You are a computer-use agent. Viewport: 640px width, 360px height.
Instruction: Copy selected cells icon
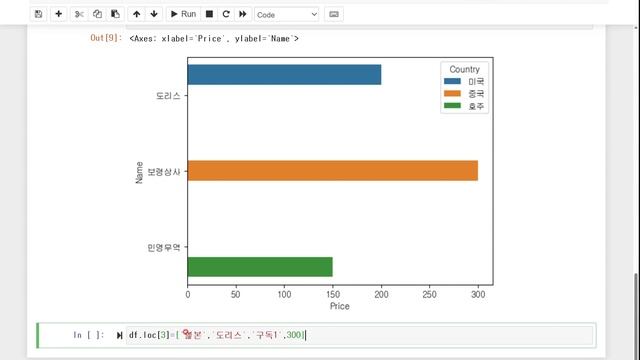97,14
